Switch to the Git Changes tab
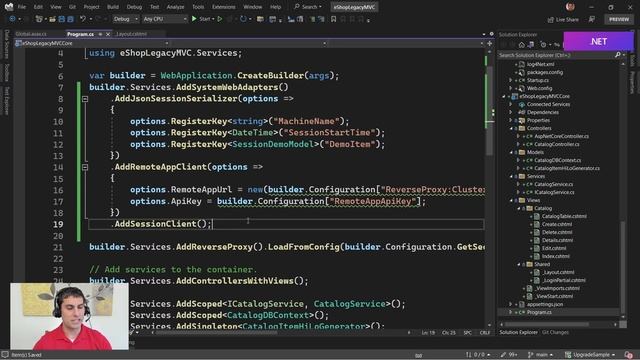The height and width of the screenshot is (360, 640). (x=555, y=332)
